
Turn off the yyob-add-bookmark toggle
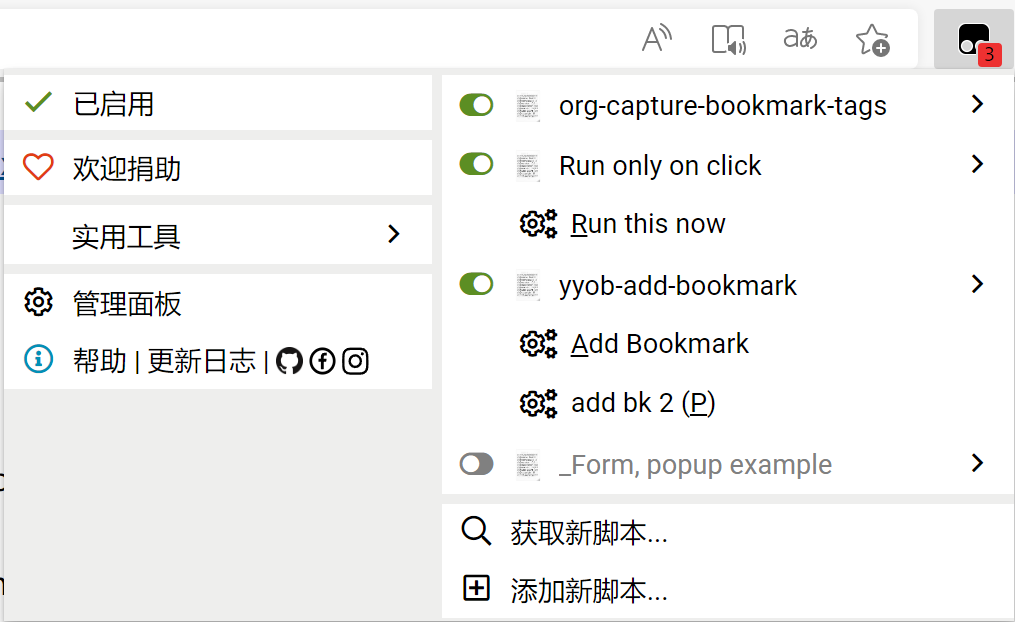(x=476, y=285)
